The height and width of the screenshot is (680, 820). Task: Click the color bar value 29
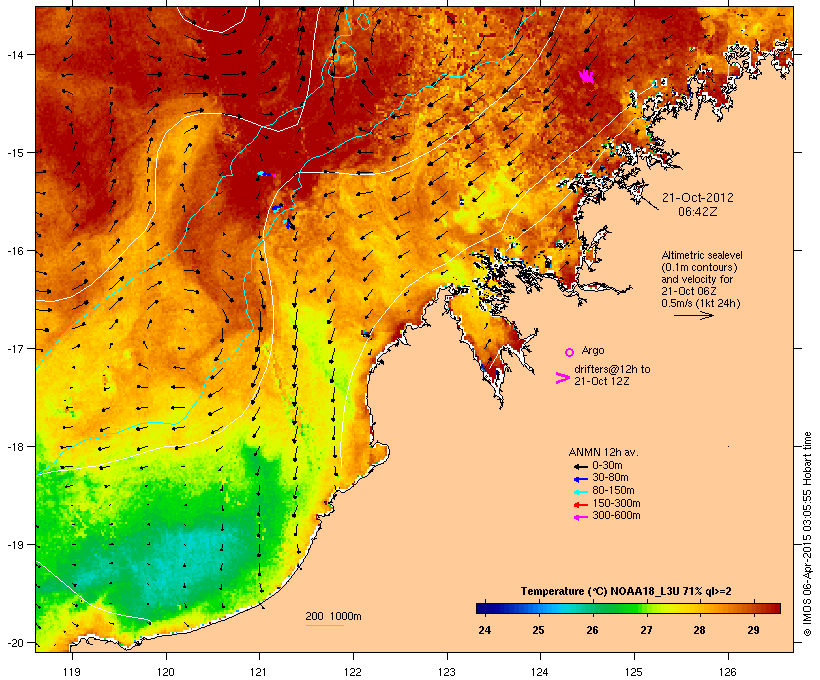pyautogui.click(x=754, y=630)
